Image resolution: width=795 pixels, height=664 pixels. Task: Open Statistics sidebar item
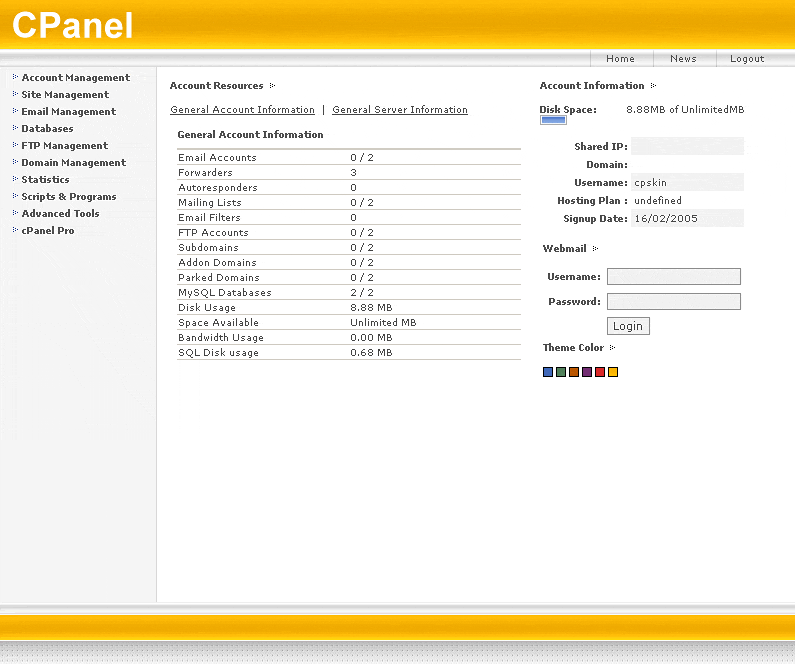[x=45, y=179]
